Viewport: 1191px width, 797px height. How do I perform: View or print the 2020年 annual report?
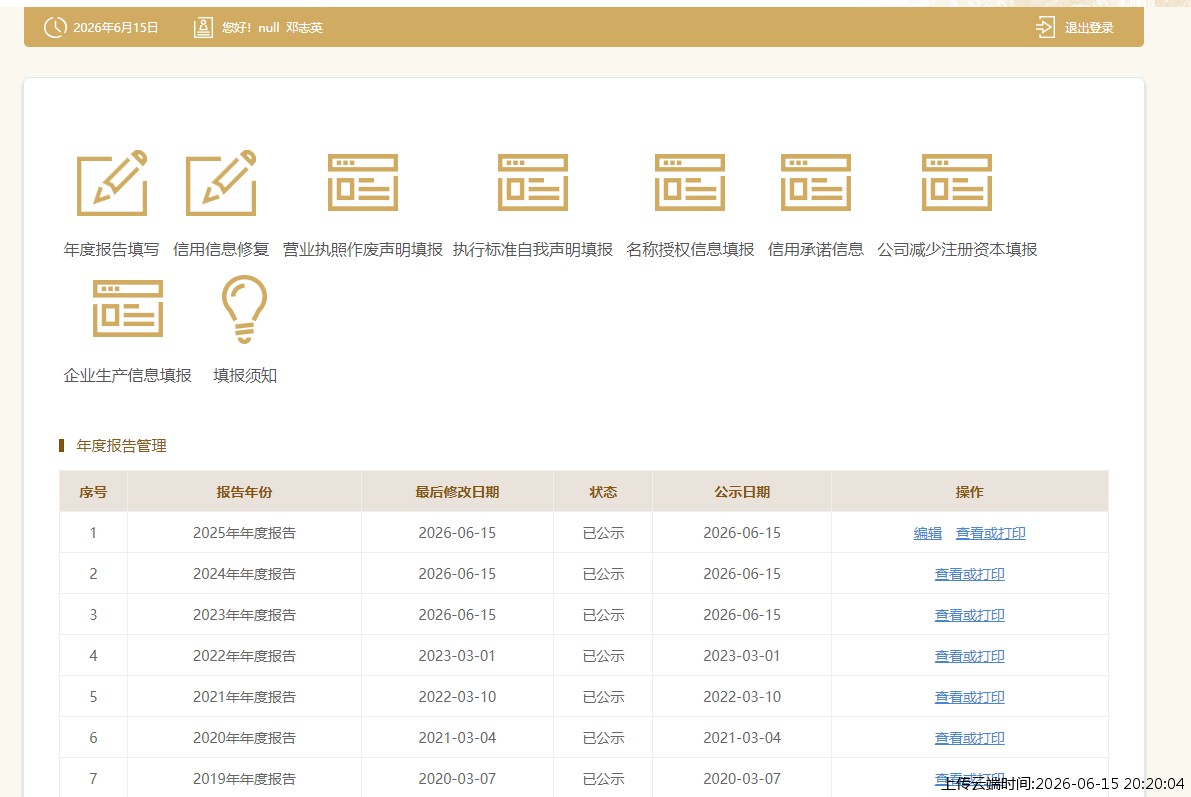[x=969, y=738]
